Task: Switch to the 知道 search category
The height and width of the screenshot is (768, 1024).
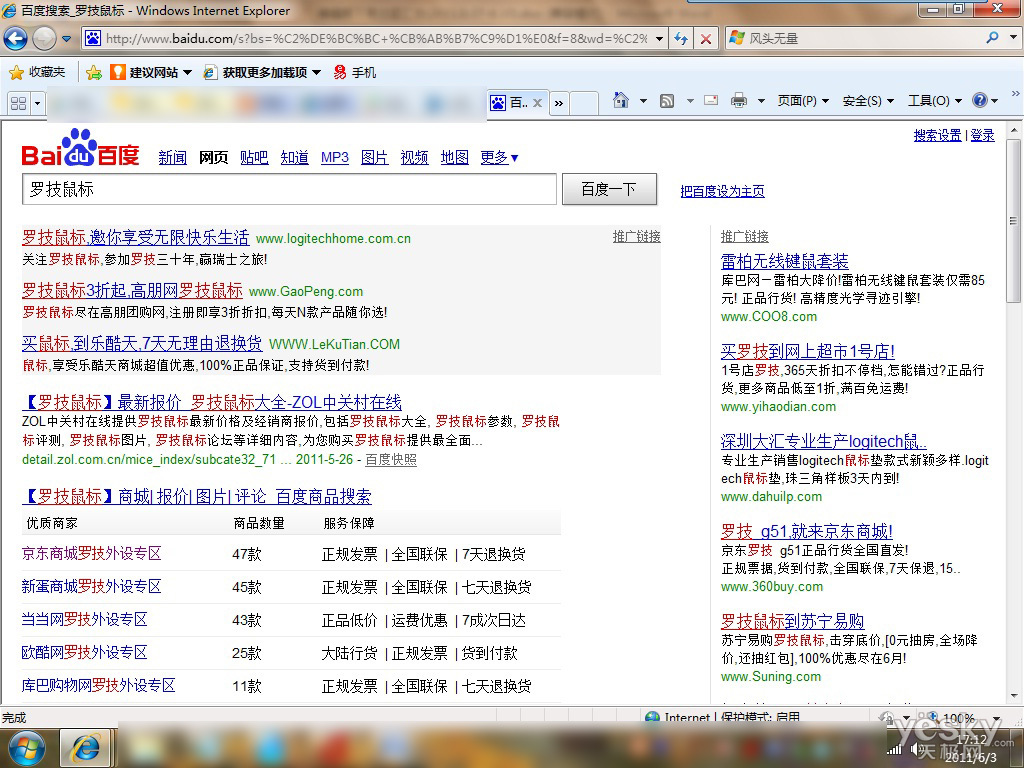Action: click(295, 157)
